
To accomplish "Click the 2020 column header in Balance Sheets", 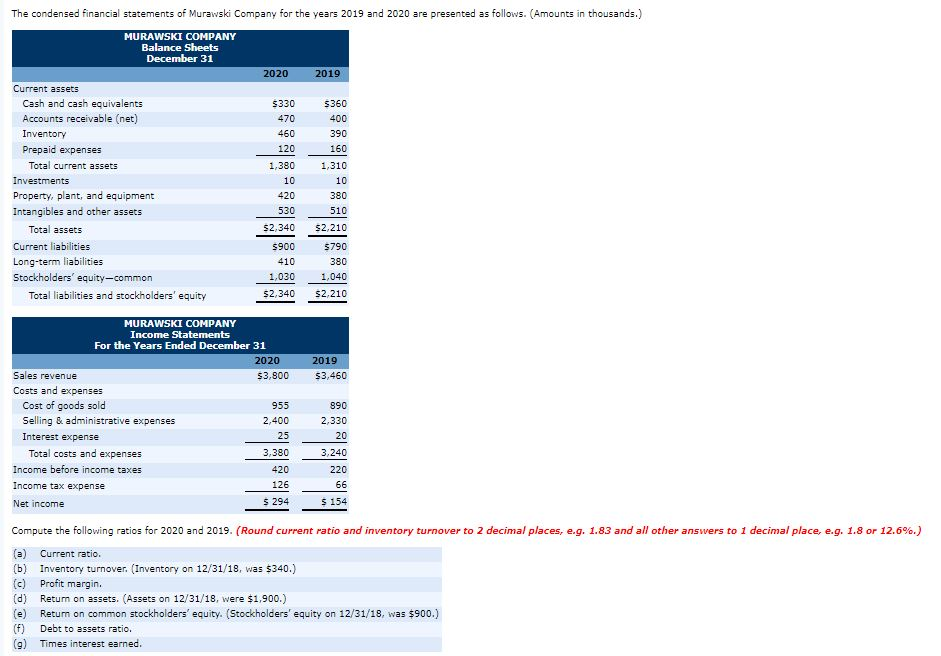I will click(274, 73).
